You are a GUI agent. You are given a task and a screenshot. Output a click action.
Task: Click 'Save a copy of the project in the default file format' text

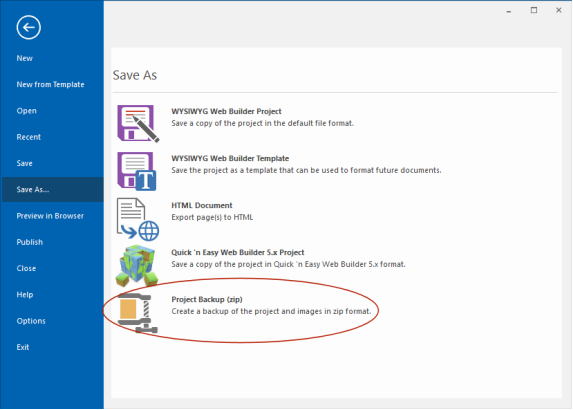point(262,124)
